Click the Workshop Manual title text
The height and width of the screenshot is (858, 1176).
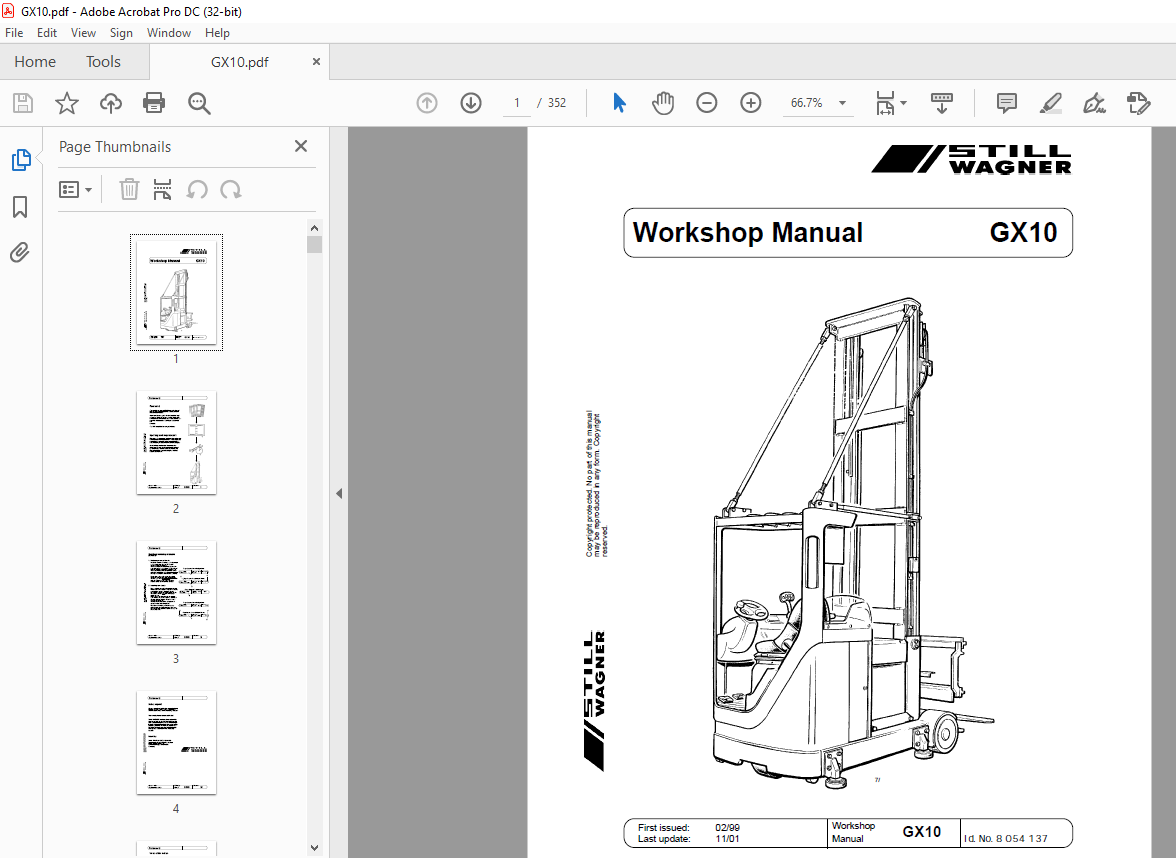(748, 232)
